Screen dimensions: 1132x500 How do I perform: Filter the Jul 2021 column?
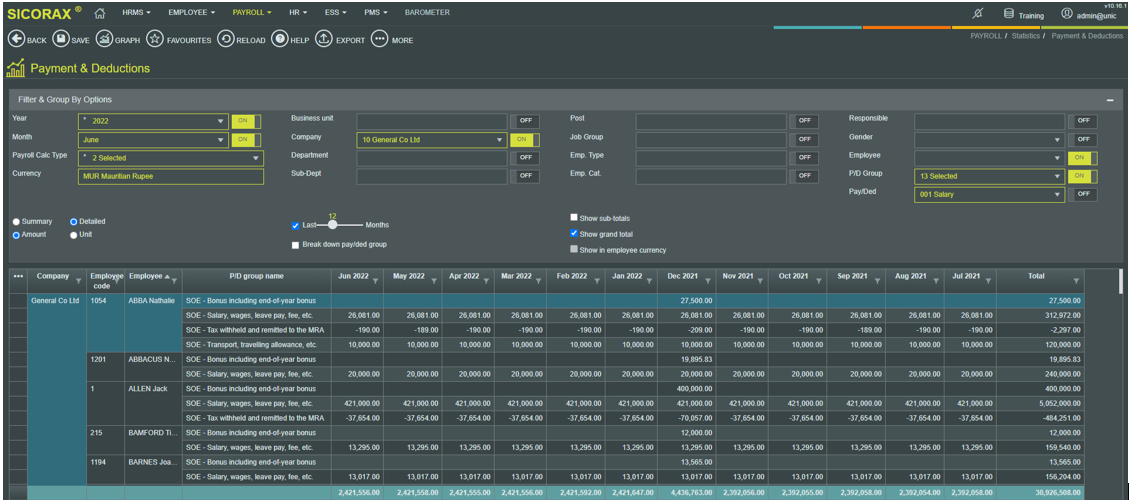coord(988,281)
